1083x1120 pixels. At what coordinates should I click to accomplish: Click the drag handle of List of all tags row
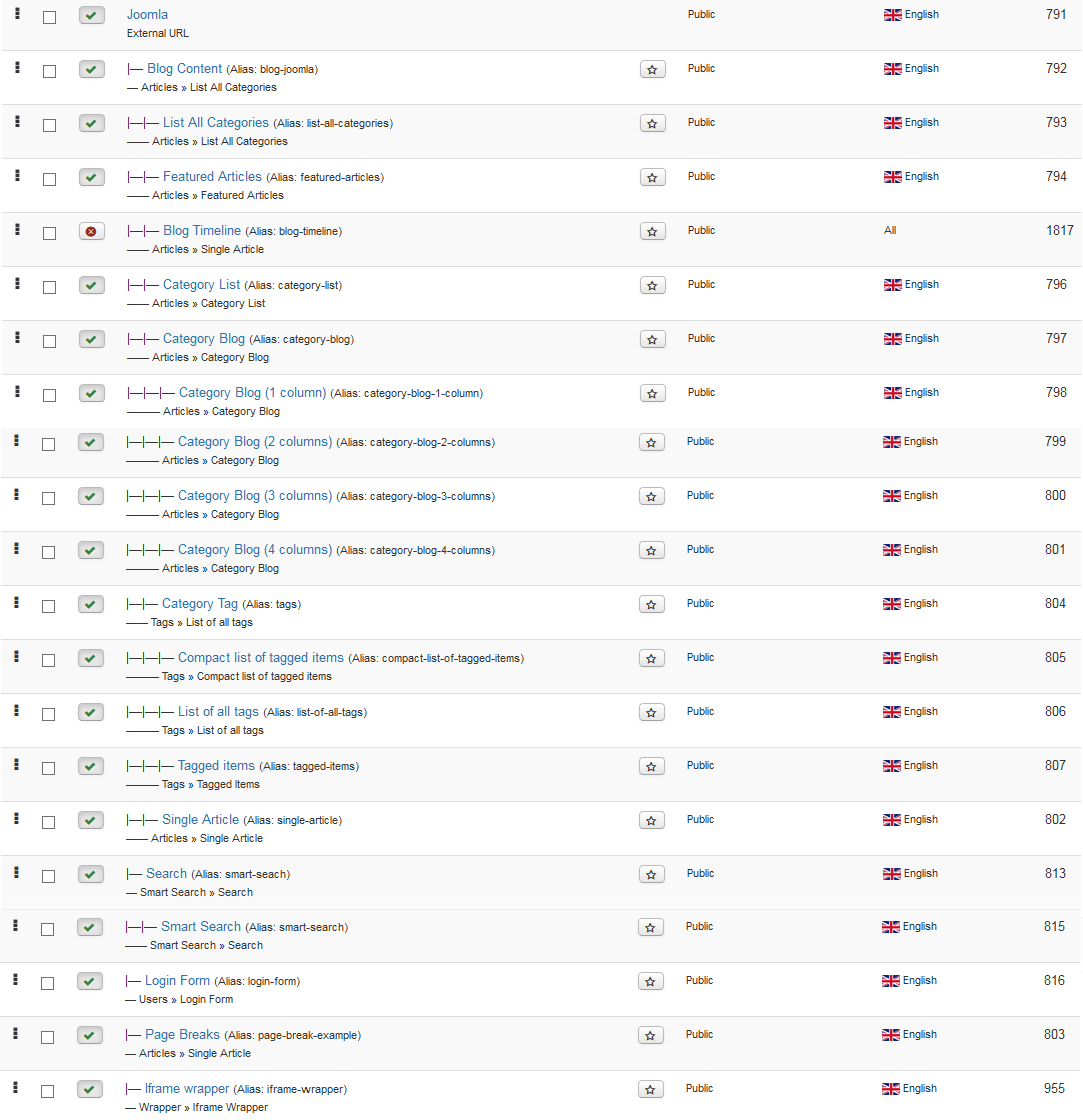tap(17, 710)
